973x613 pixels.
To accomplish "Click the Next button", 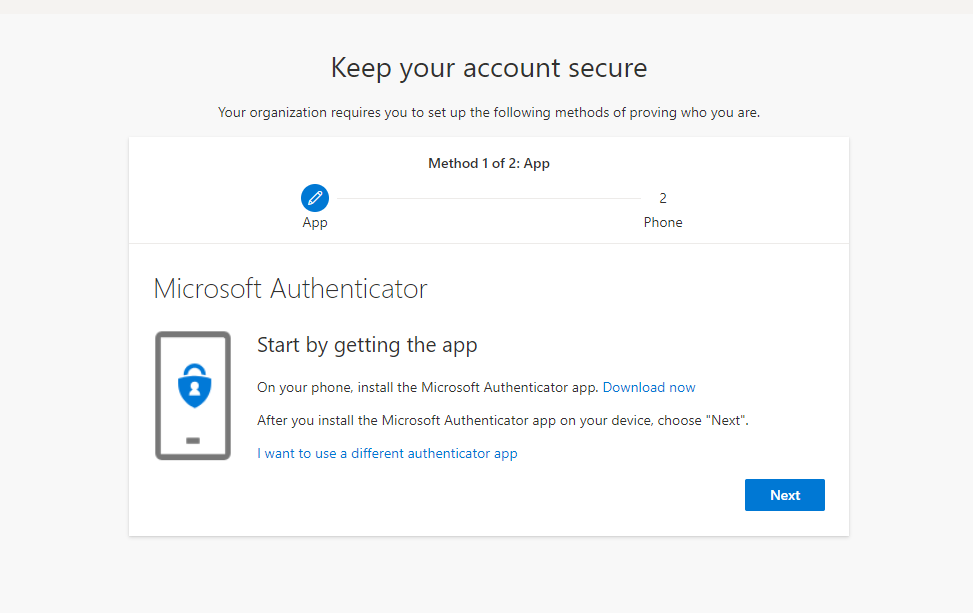I will [784, 495].
